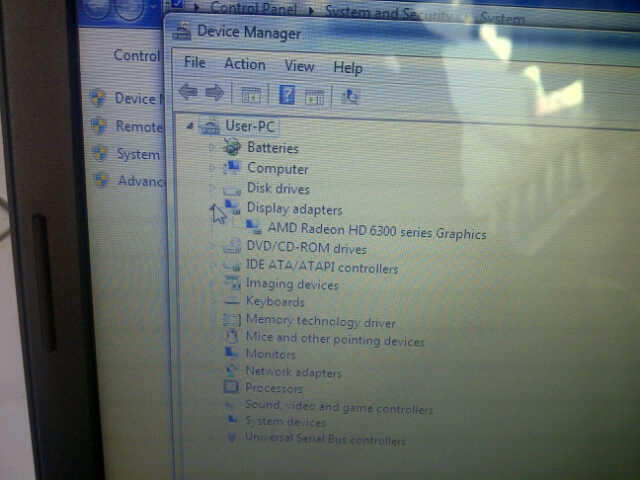The height and width of the screenshot is (480, 640).
Task: Click shield icon beside Remote settings link
Action: click(98, 126)
